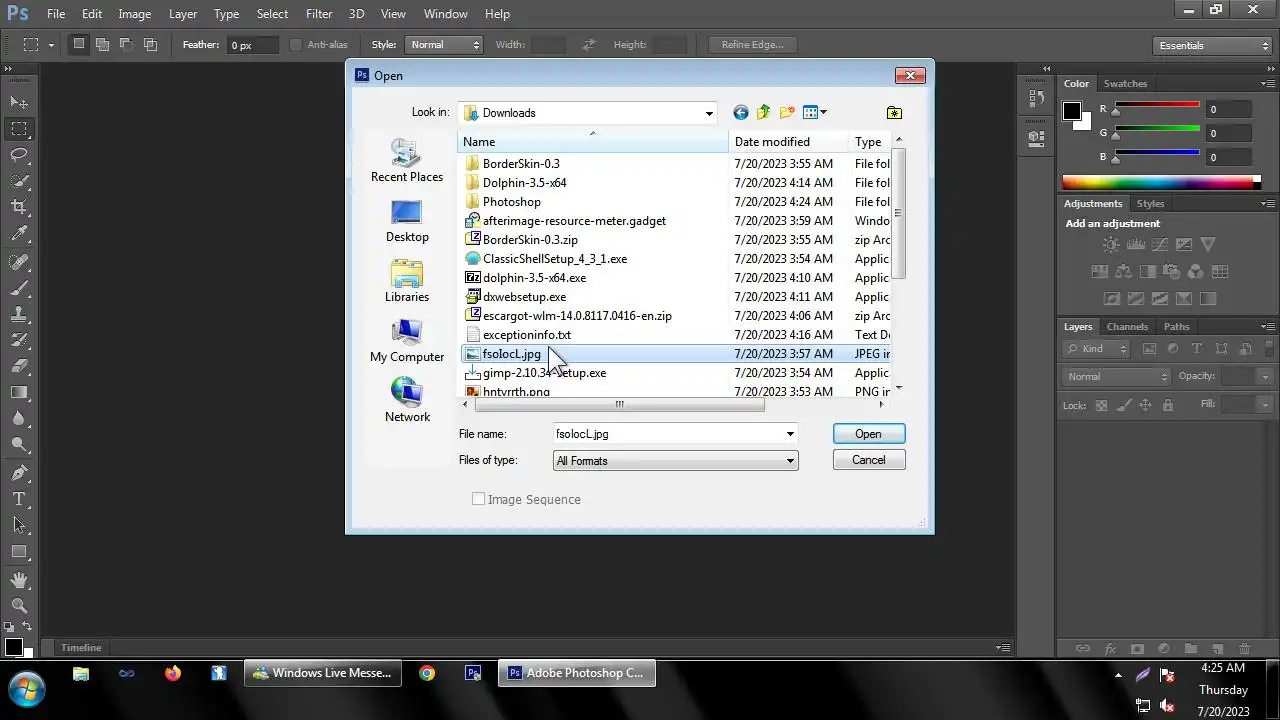This screenshot has width=1280, height=720.
Task: Switch to the Swatches tab
Action: (1126, 84)
